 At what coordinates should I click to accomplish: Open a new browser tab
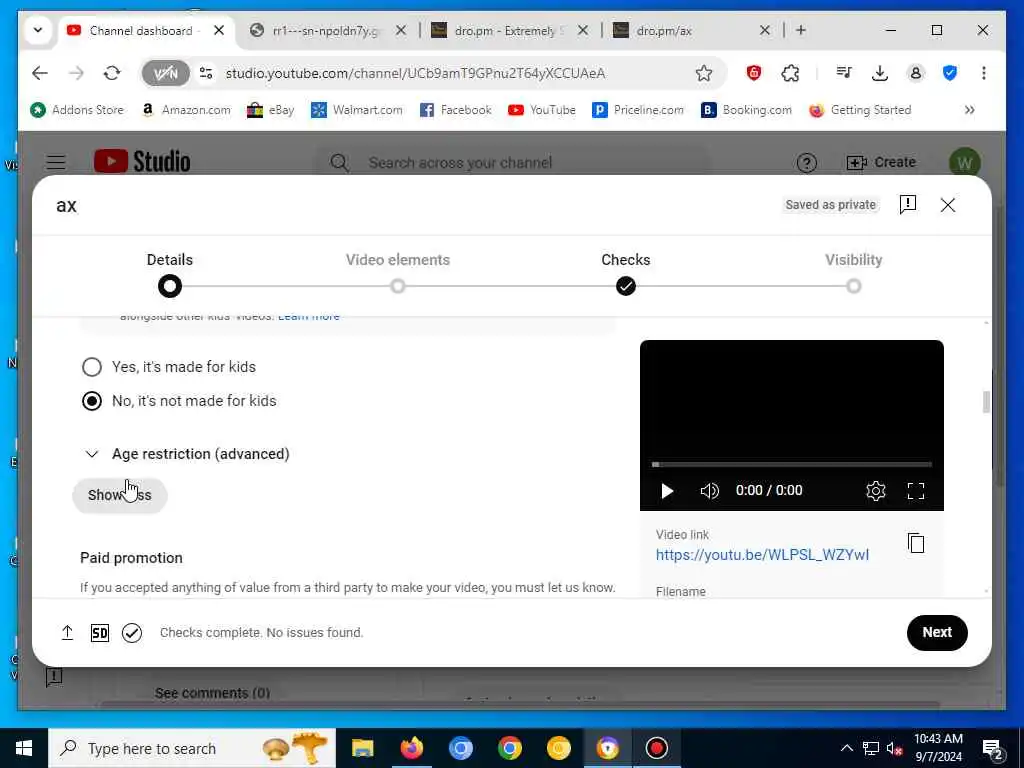coord(801,30)
